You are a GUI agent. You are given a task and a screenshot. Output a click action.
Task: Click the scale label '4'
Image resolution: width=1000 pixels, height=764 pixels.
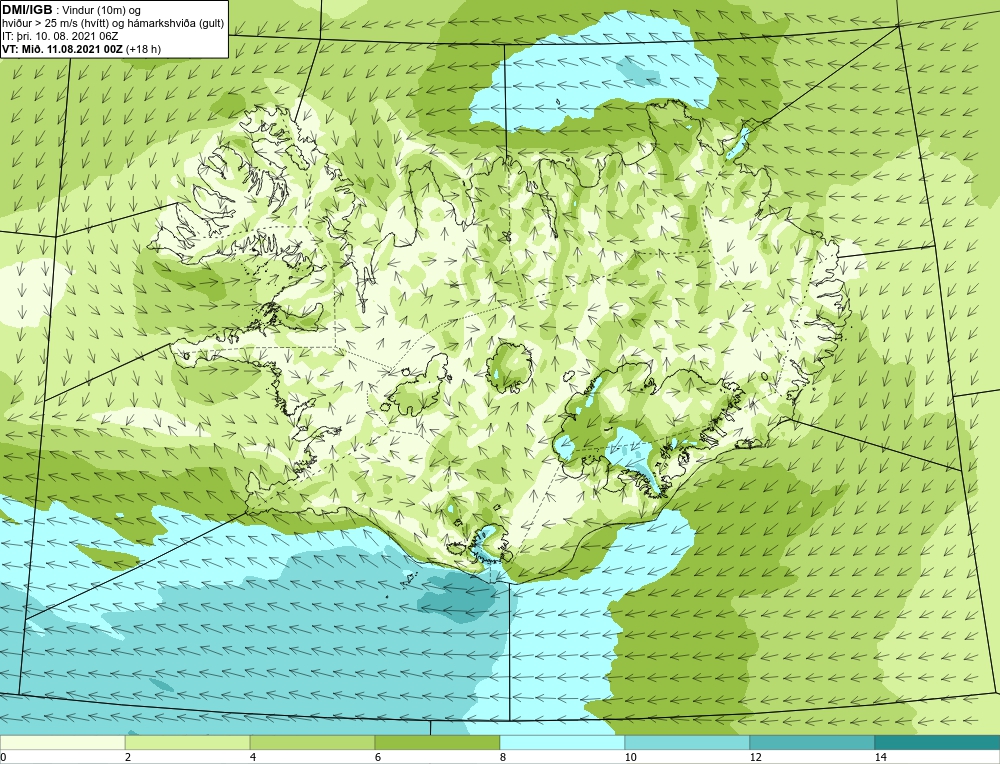253,757
